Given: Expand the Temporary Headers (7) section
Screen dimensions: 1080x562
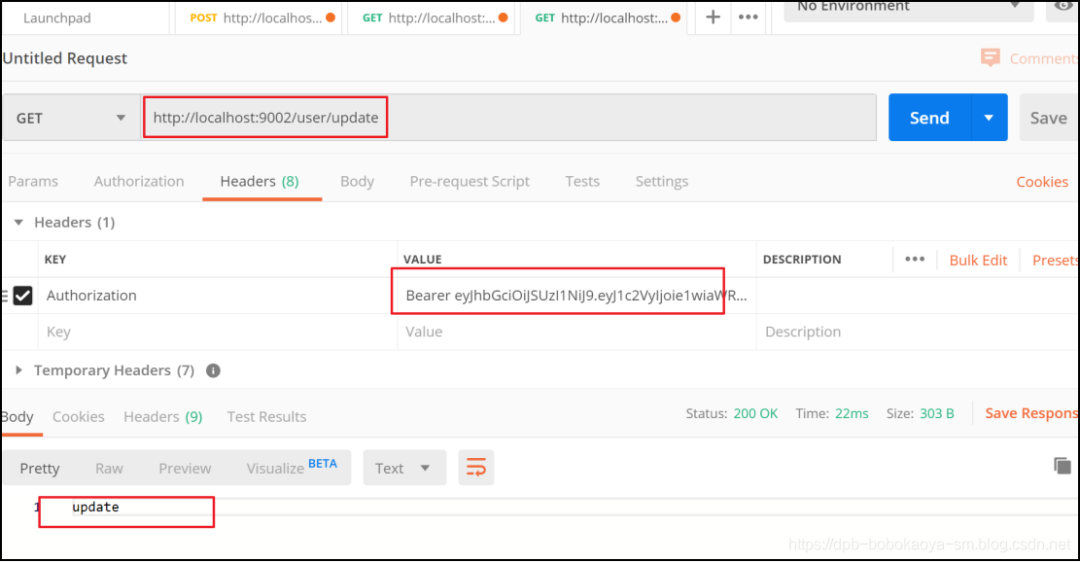Looking at the screenshot, I should (19, 371).
